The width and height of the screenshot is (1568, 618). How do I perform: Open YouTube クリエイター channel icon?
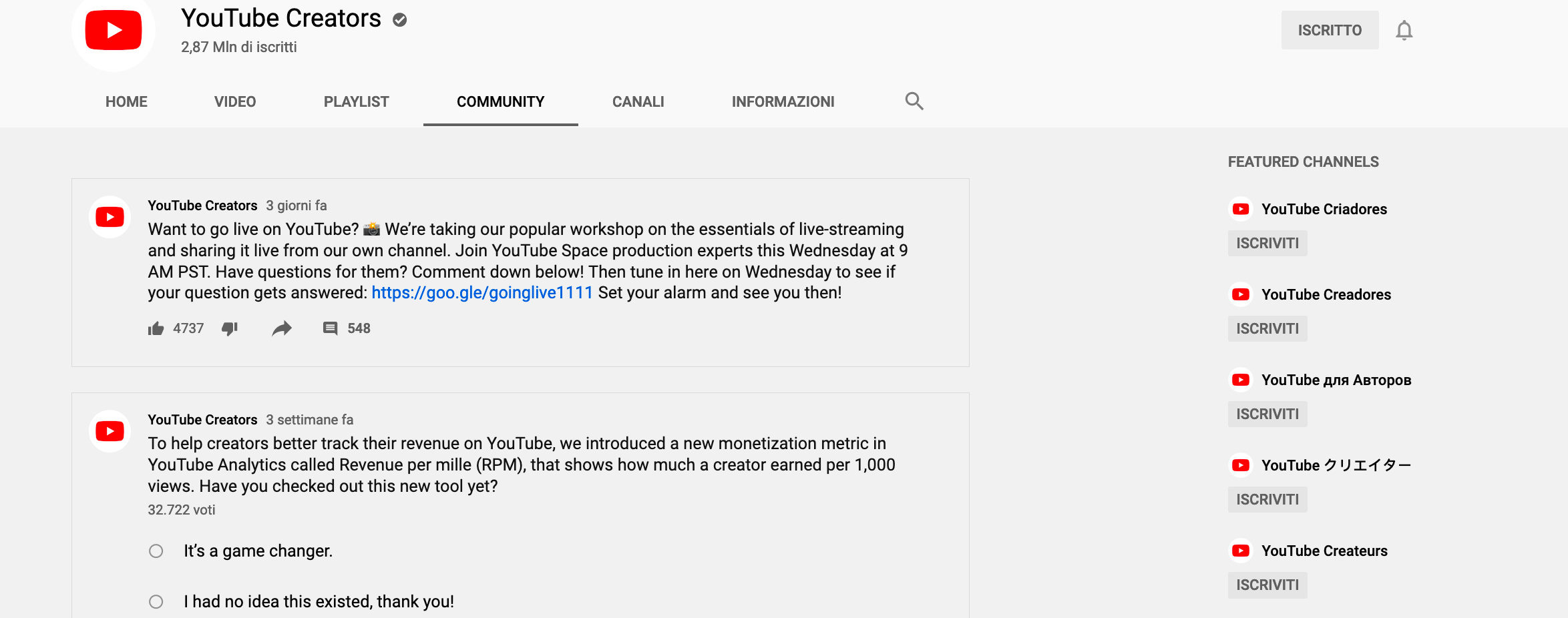point(1241,465)
